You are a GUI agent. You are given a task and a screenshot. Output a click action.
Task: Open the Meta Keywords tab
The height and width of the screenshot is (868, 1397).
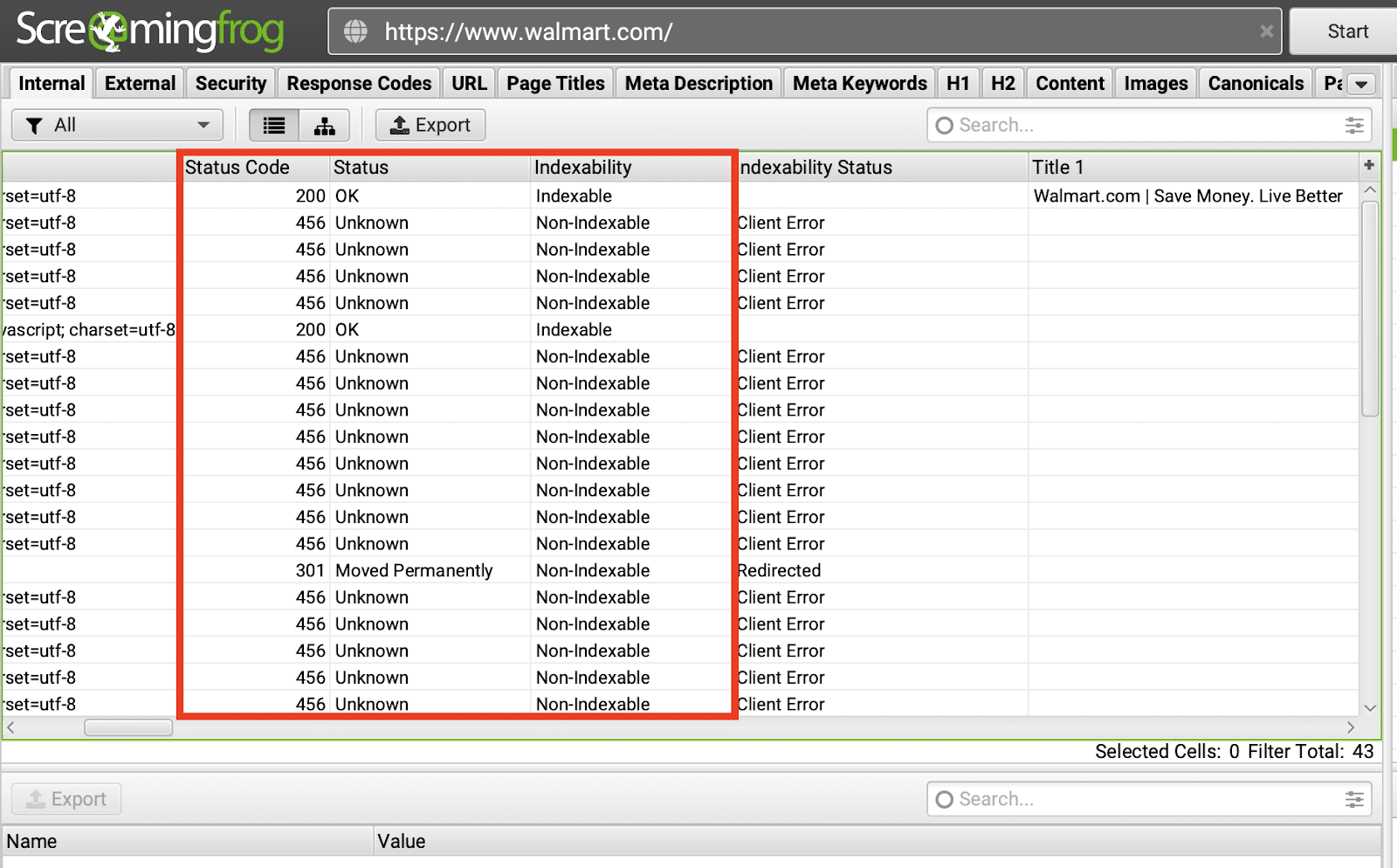click(x=859, y=84)
